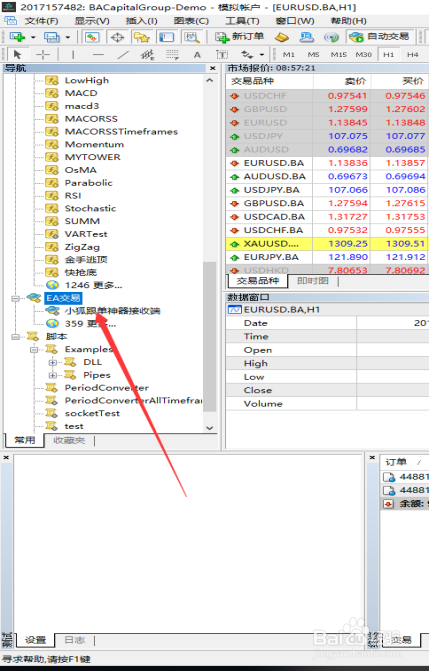
Task: Select the text A tool
Action: coord(197,54)
